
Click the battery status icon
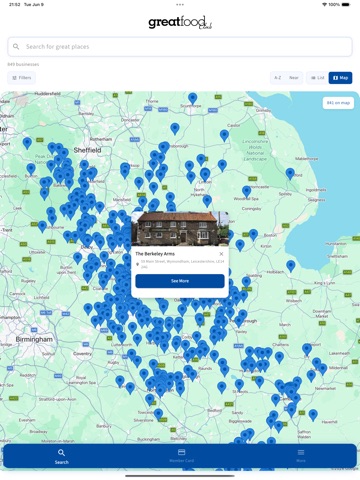coord(346,5)
